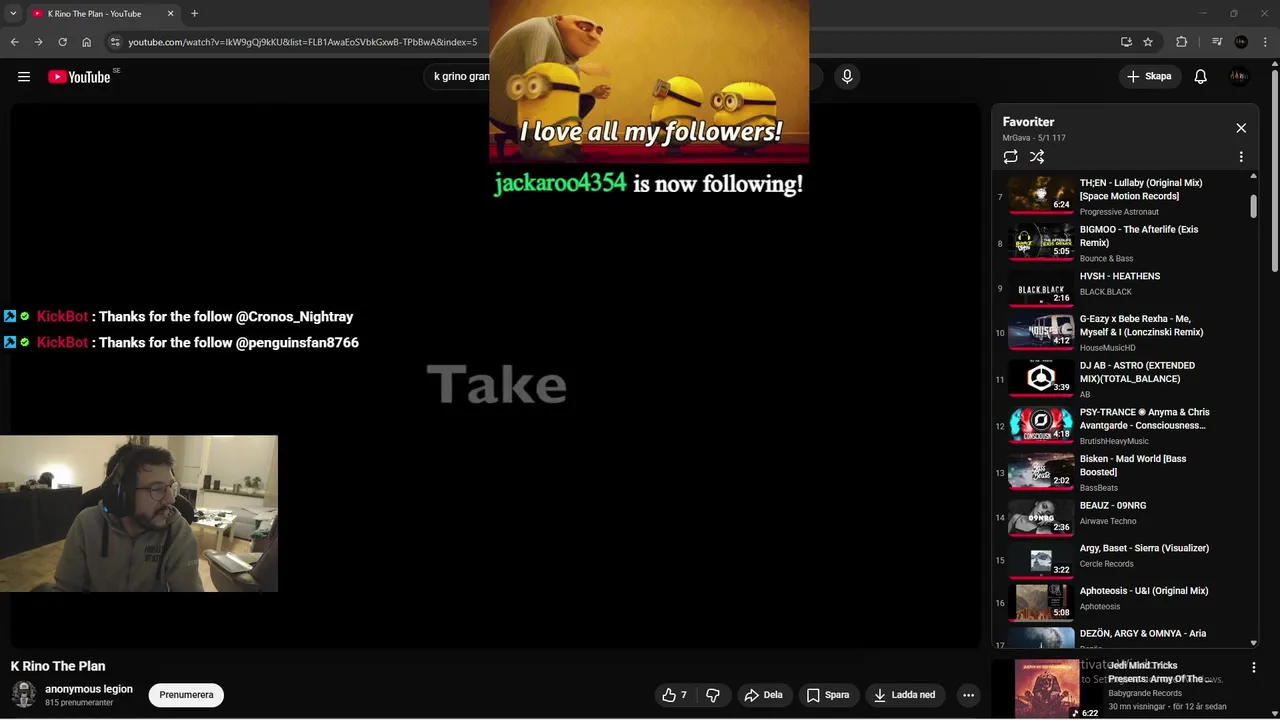Close the Favoriter playlist panel
Viewport: 1280px width, 720px height.
(x=1241, y=128)
